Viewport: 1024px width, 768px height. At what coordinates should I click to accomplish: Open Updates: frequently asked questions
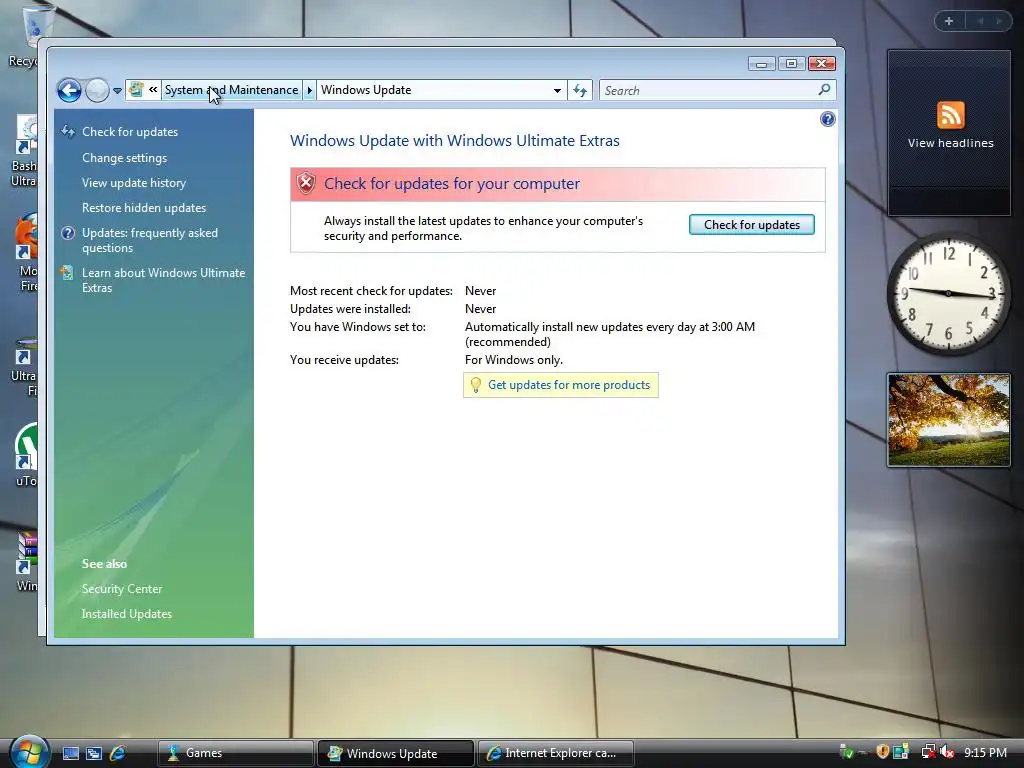[150, 240]
